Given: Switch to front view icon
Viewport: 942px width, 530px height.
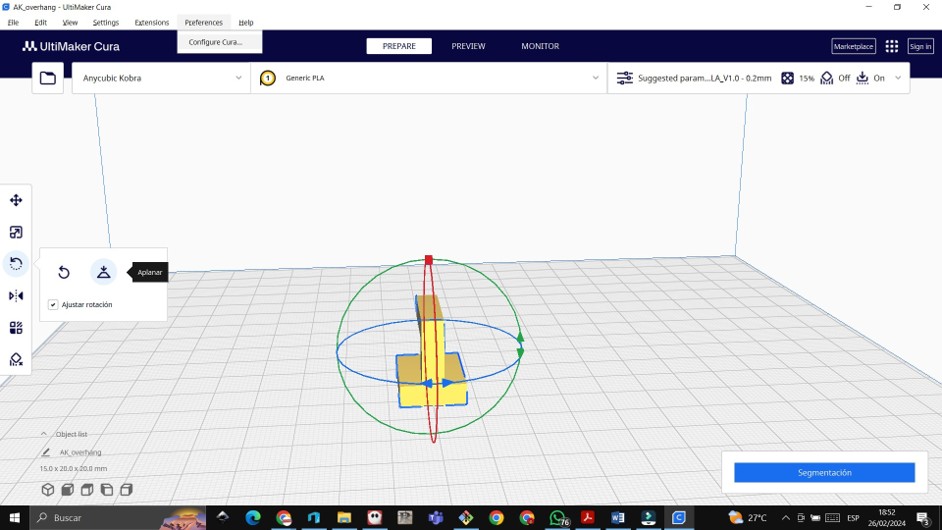Looking at the screenshot, I should point(67,490).
